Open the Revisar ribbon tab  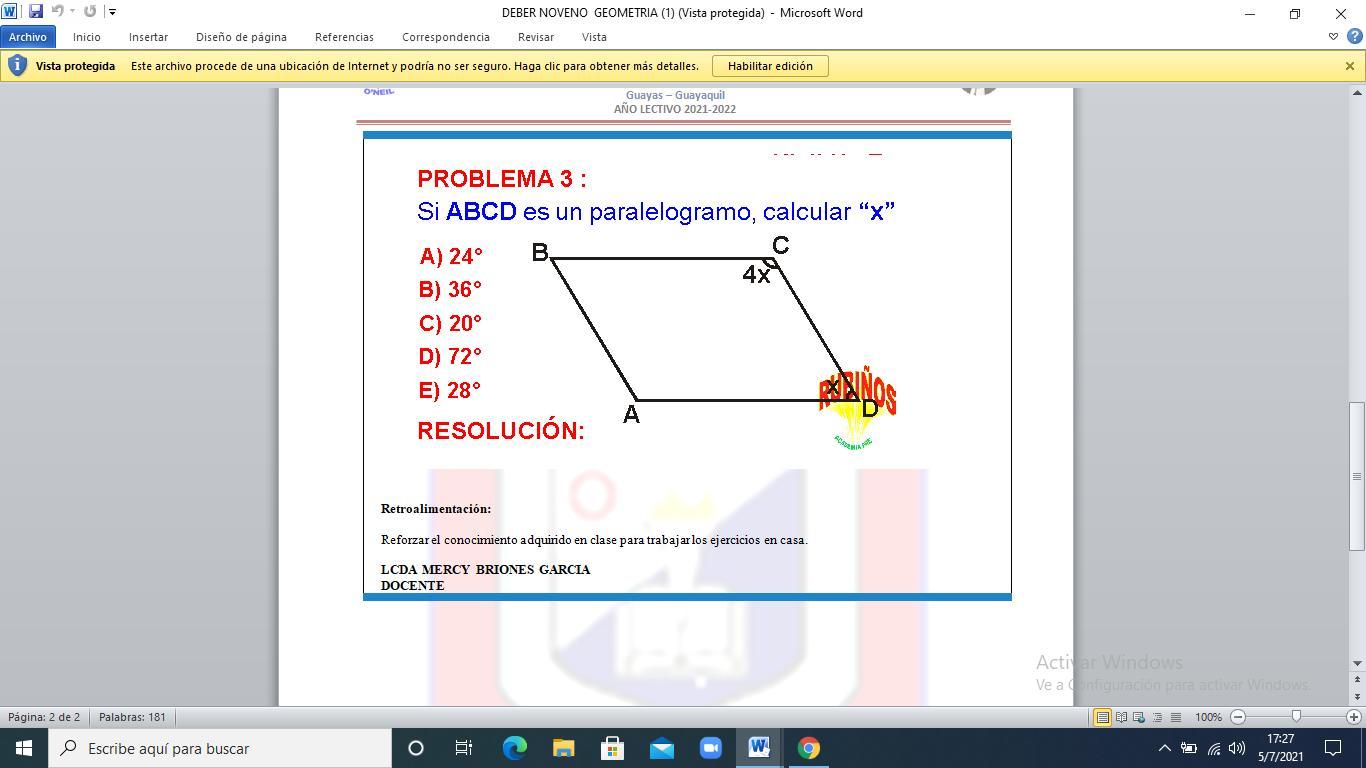536,37
